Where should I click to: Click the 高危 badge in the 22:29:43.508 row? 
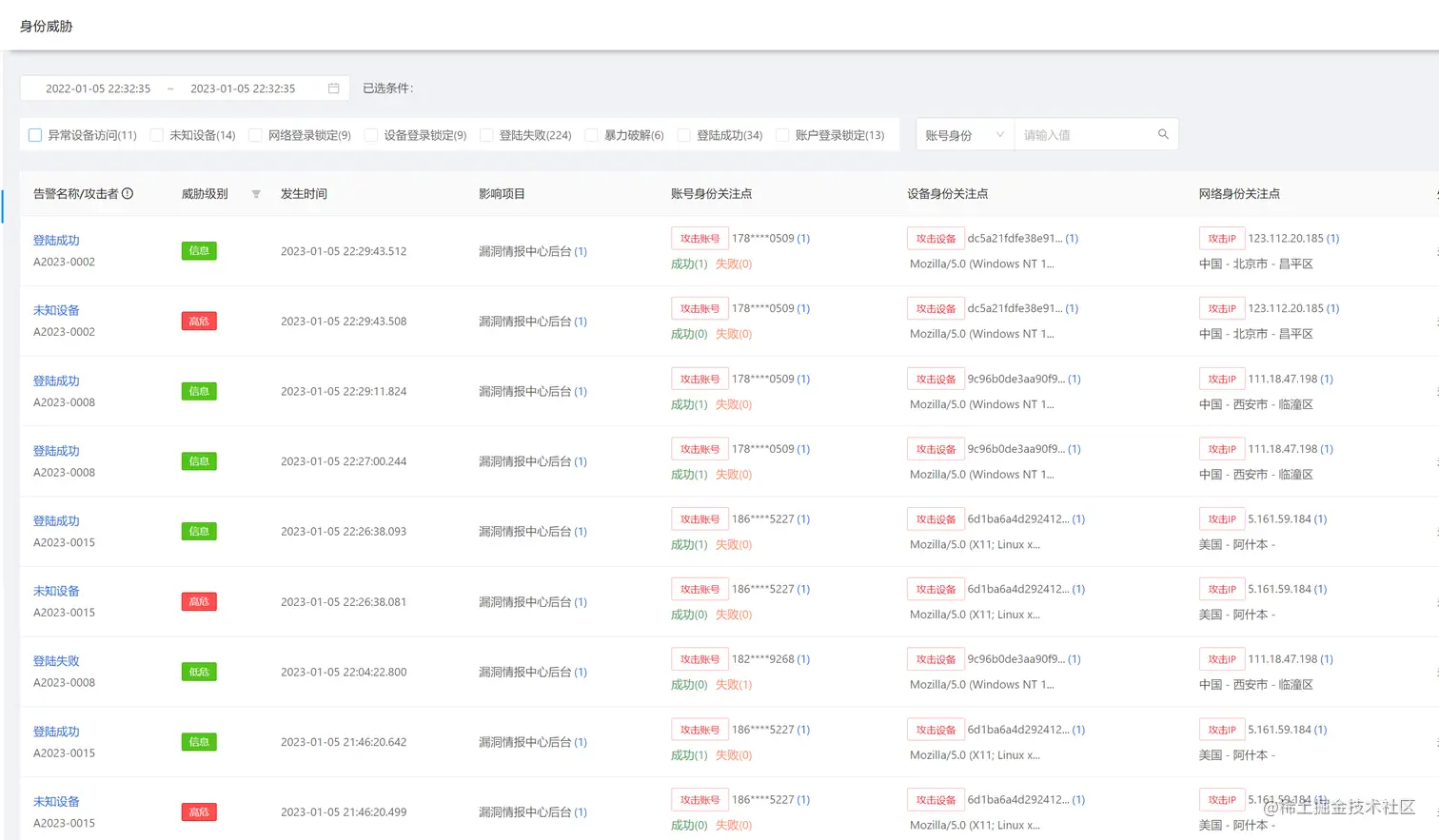[x=199, y=322]
